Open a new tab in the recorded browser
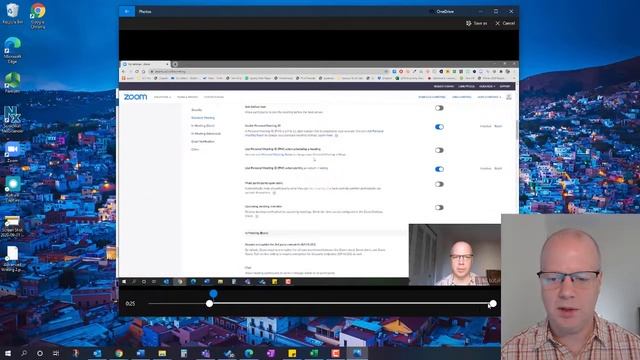The width and height of the screenshot is (640, 360). click(x=175, y=64)
